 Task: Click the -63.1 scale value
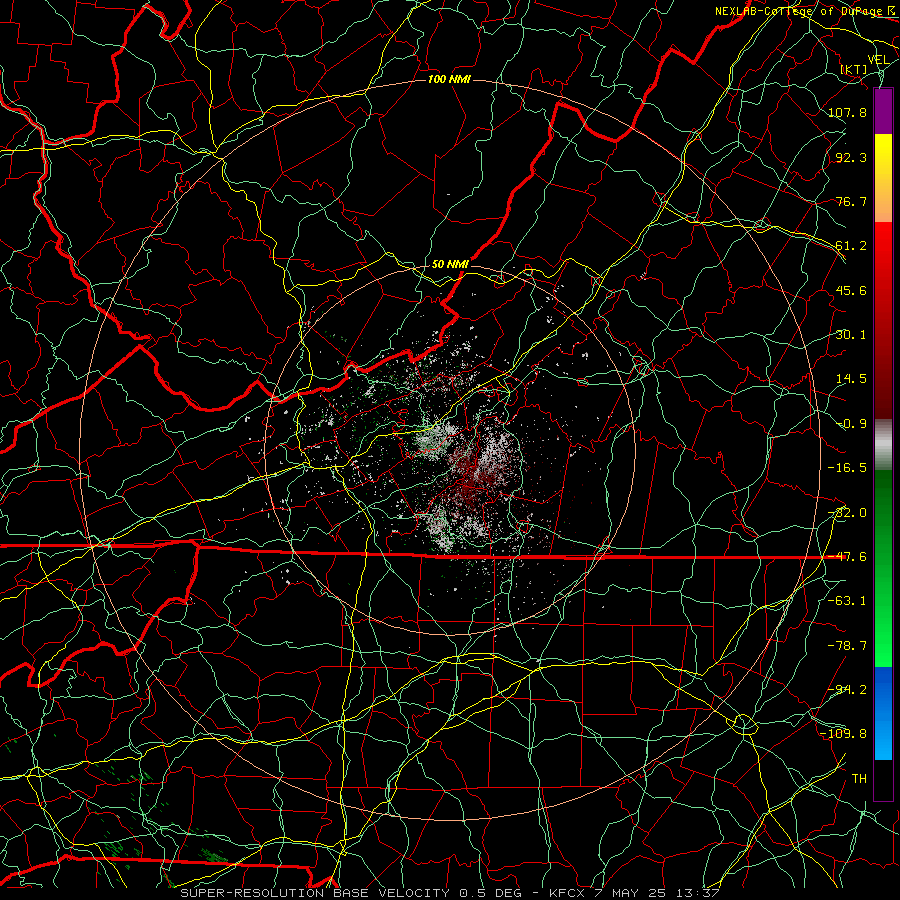[x=847, y=601]
